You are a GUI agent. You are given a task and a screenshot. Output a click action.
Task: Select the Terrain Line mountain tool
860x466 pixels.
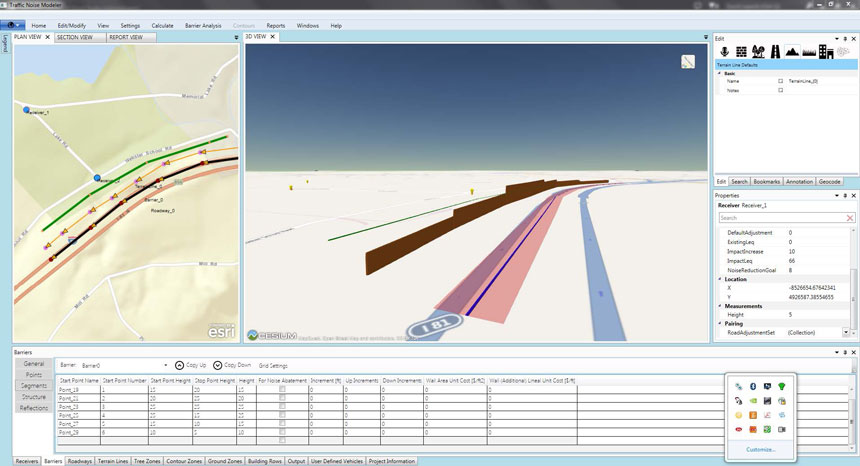click(791, 52)
